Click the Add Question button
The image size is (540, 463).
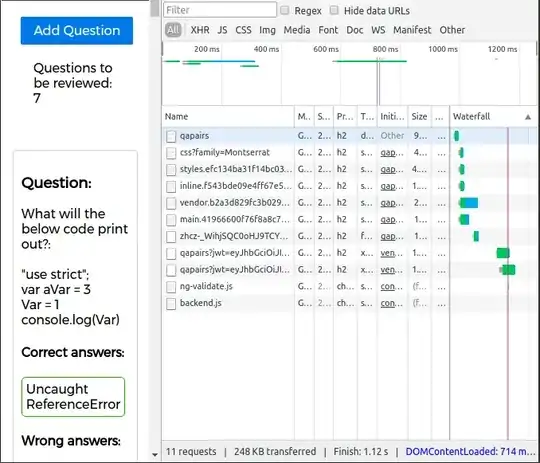click(x=77, y=31)
